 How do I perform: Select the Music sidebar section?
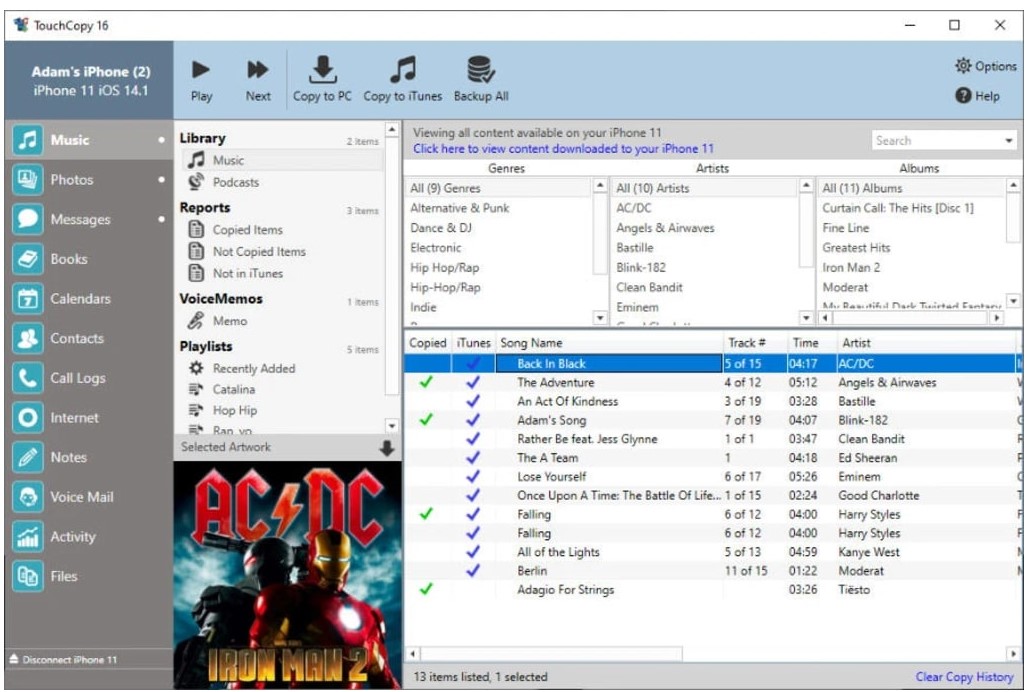(x=89, y=140)
